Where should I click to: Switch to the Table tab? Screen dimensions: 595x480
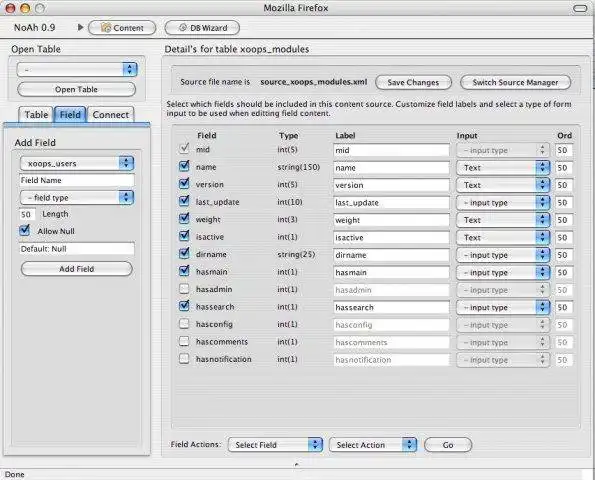pos(36,115)
